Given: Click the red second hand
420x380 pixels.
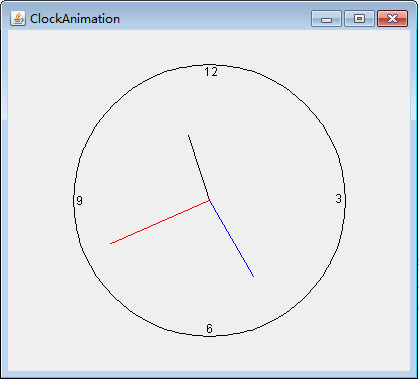Looking at the screenshot, I should click(160, 222).
